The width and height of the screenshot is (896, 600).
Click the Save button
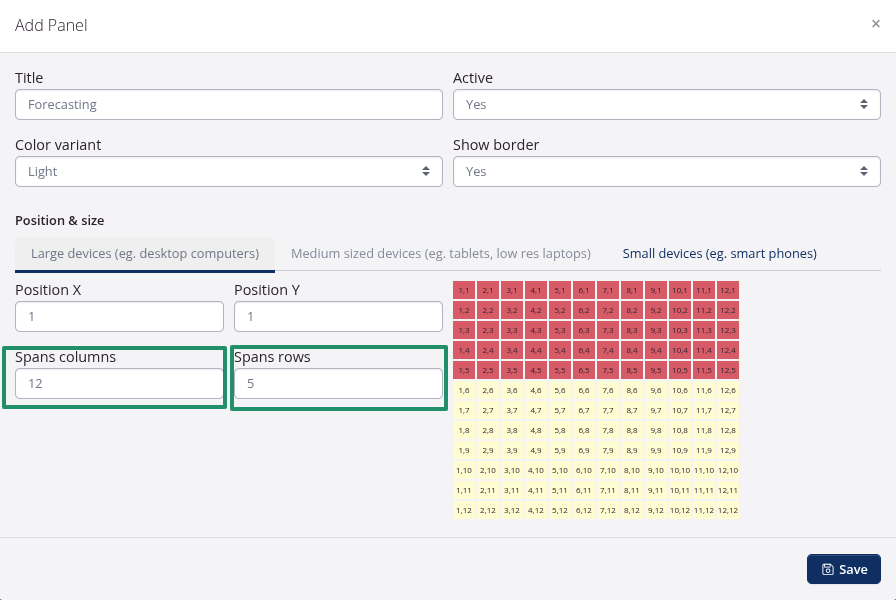(843, 569)
